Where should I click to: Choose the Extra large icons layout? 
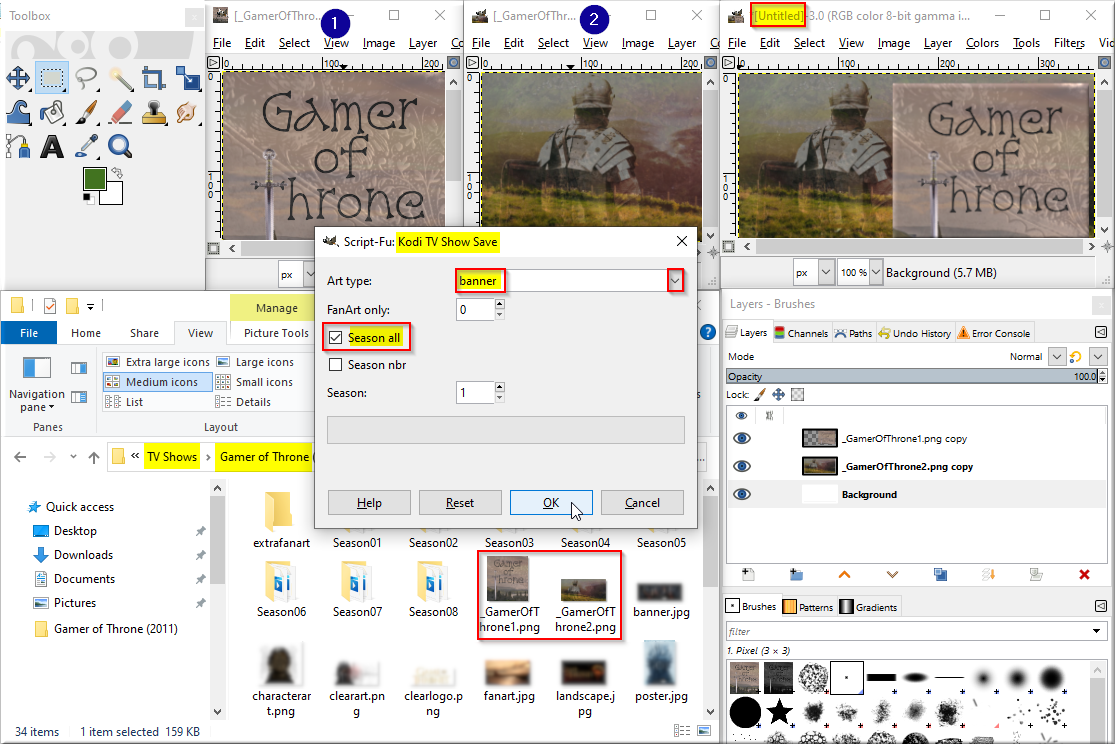coord(158,362)
